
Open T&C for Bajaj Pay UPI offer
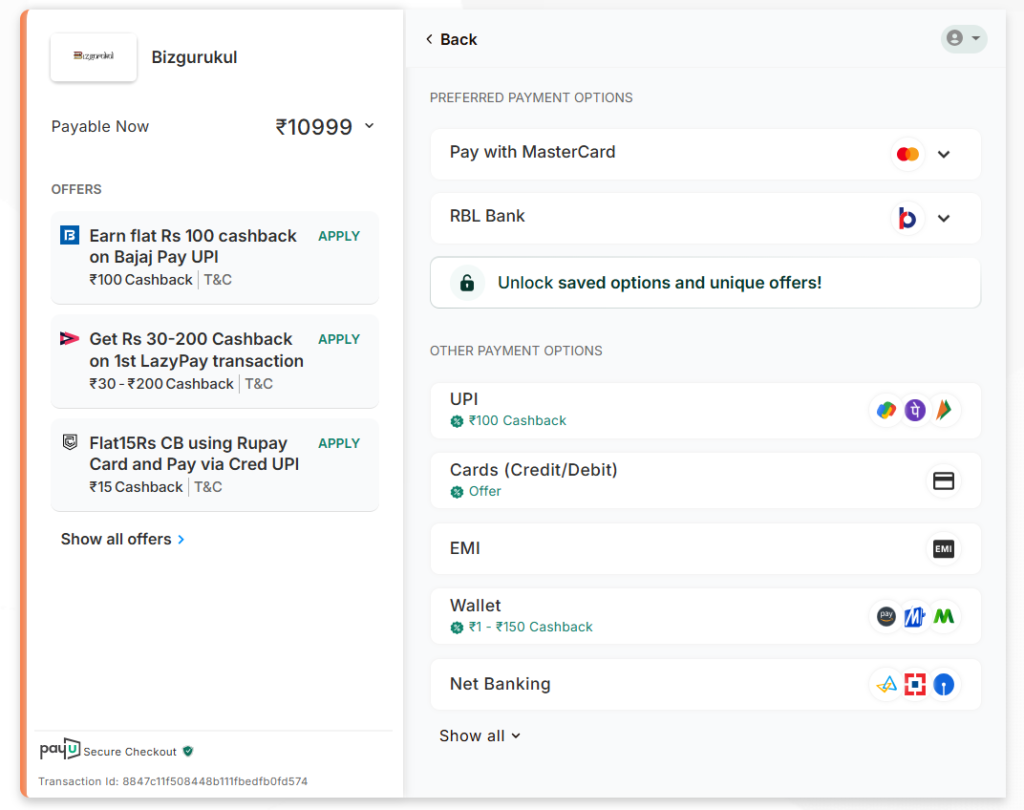pyautogui.click(x=217, y=280)
